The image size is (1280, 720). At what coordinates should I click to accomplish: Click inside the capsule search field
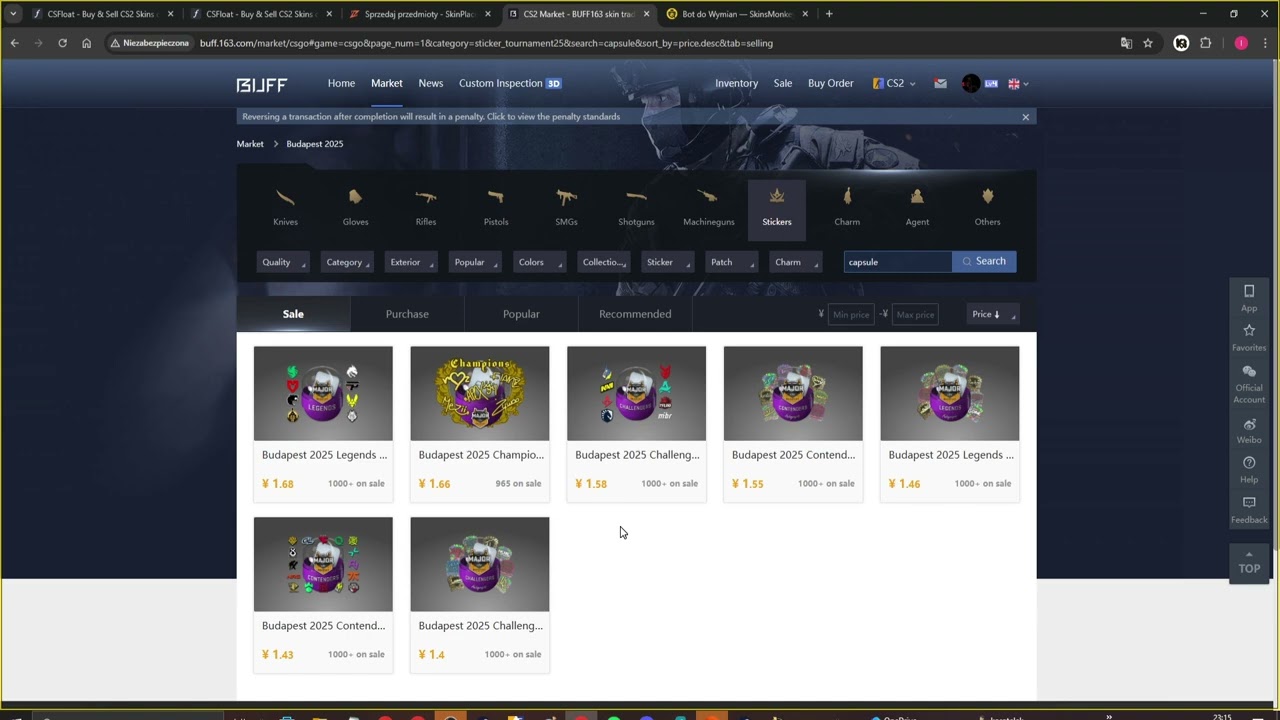897,262
